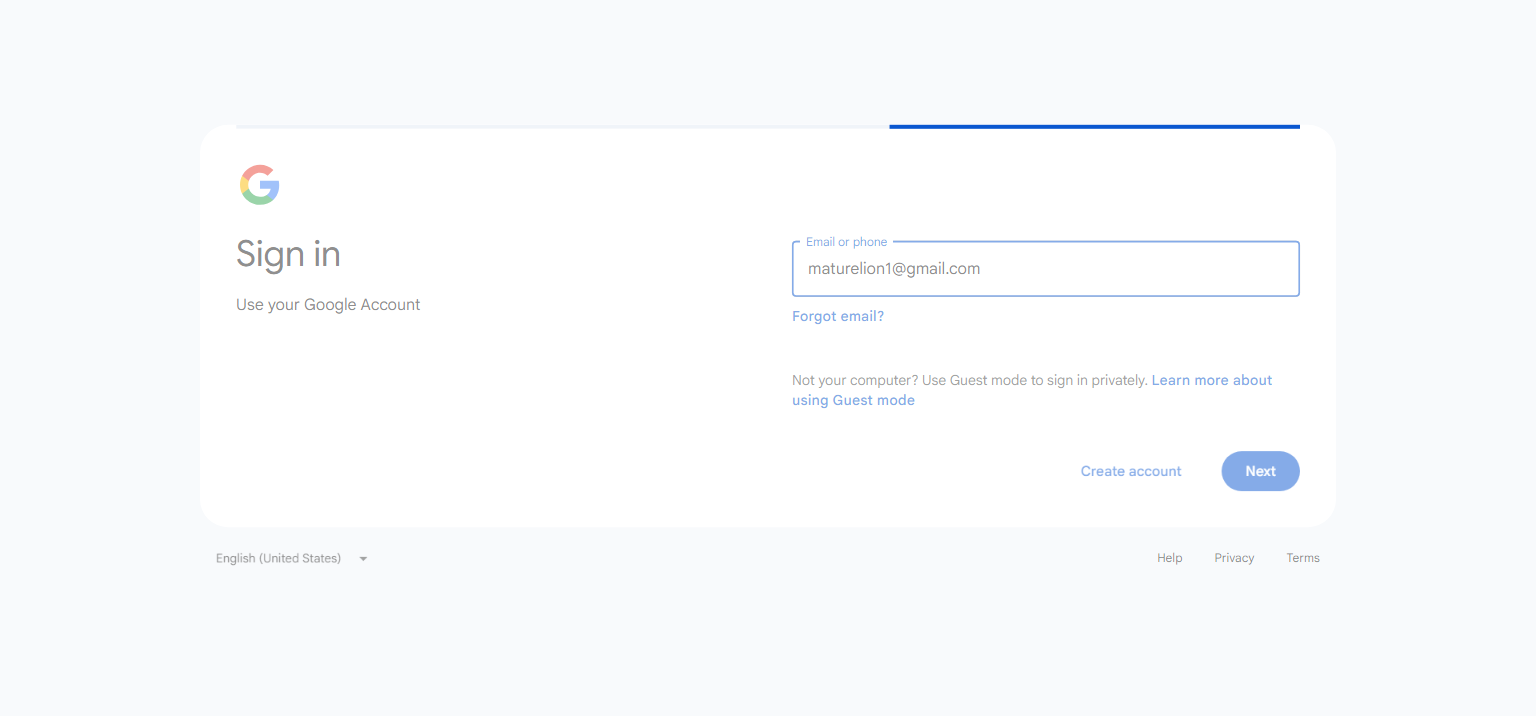Click the Forgot email? link

[838, 316]
